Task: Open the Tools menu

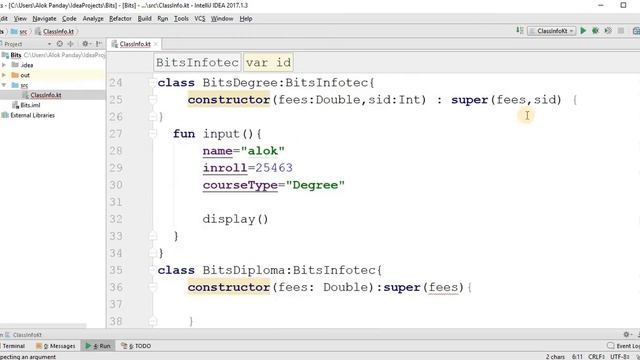Action: point(181,19)
